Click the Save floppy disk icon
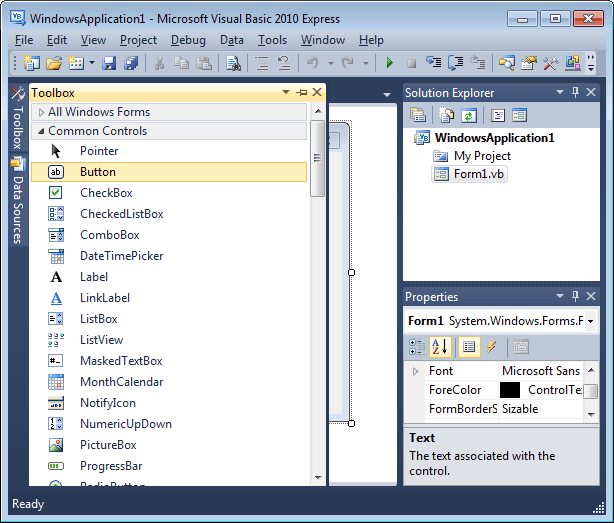Viewport: 614px width, 523px height. [109, 63]
